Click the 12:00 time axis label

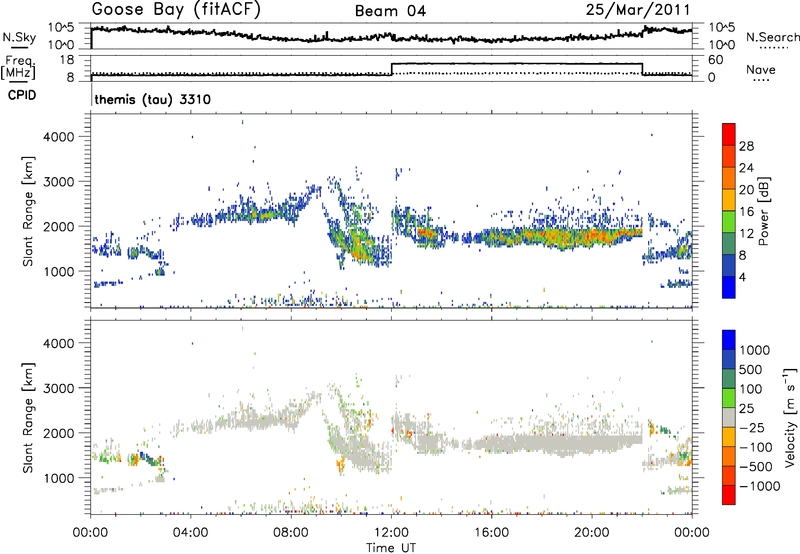click(x=391, y=533)
